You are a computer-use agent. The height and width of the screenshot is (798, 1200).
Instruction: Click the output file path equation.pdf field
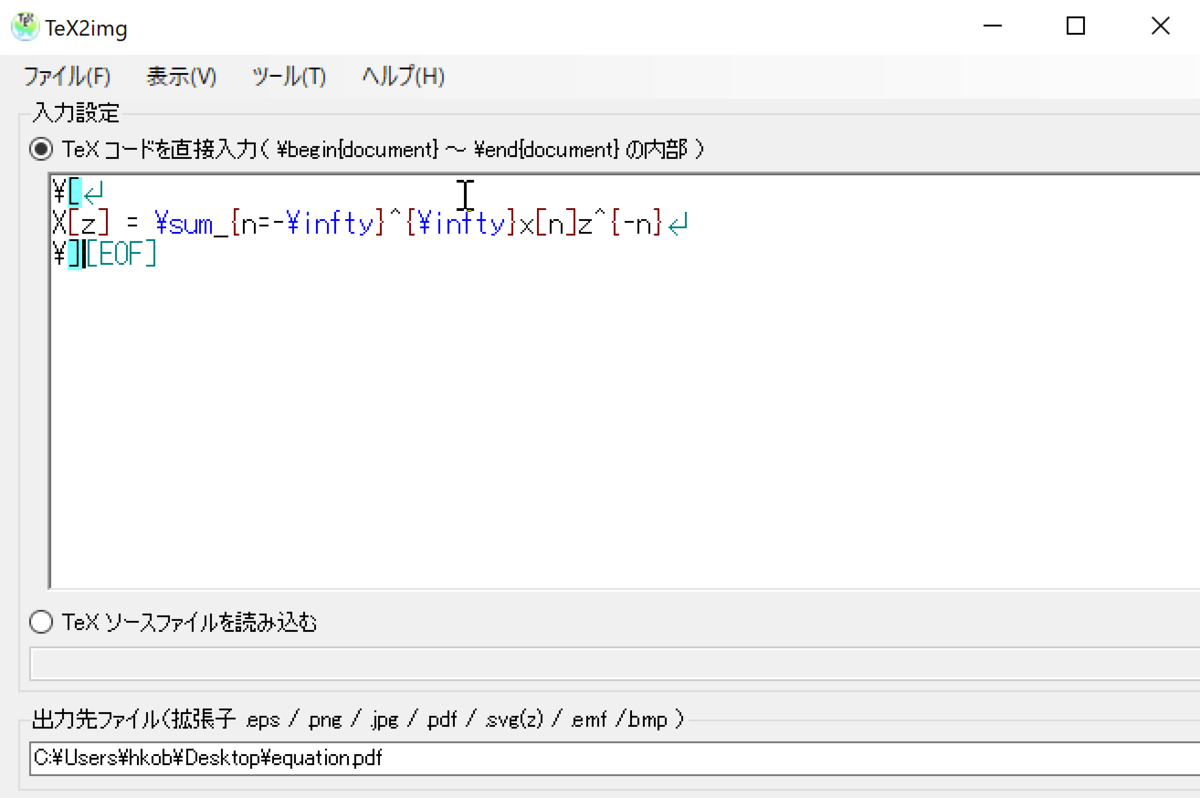(x=615, y=758)
